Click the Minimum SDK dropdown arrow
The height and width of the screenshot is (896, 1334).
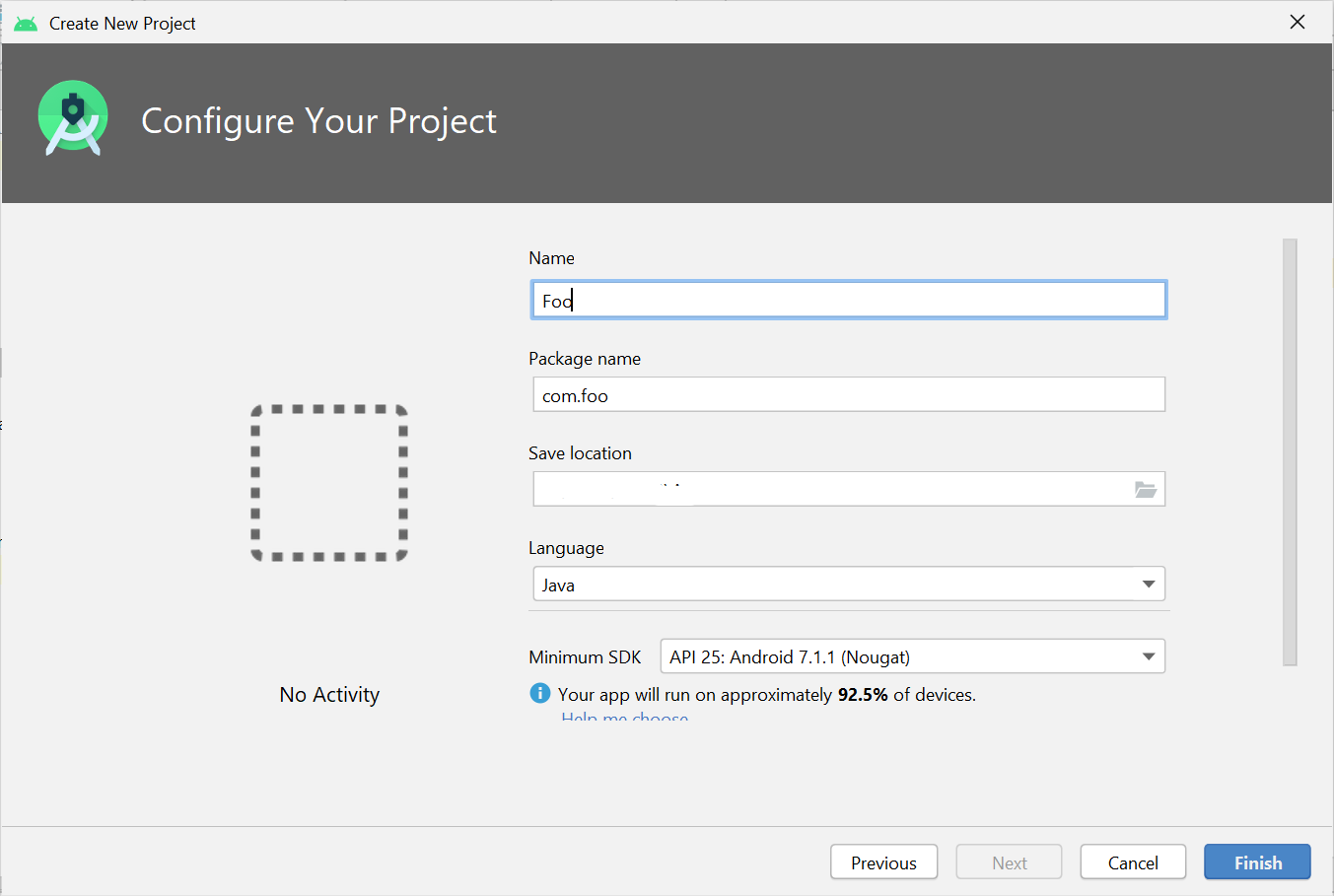pyautogui.click(x=1148, y=655)
